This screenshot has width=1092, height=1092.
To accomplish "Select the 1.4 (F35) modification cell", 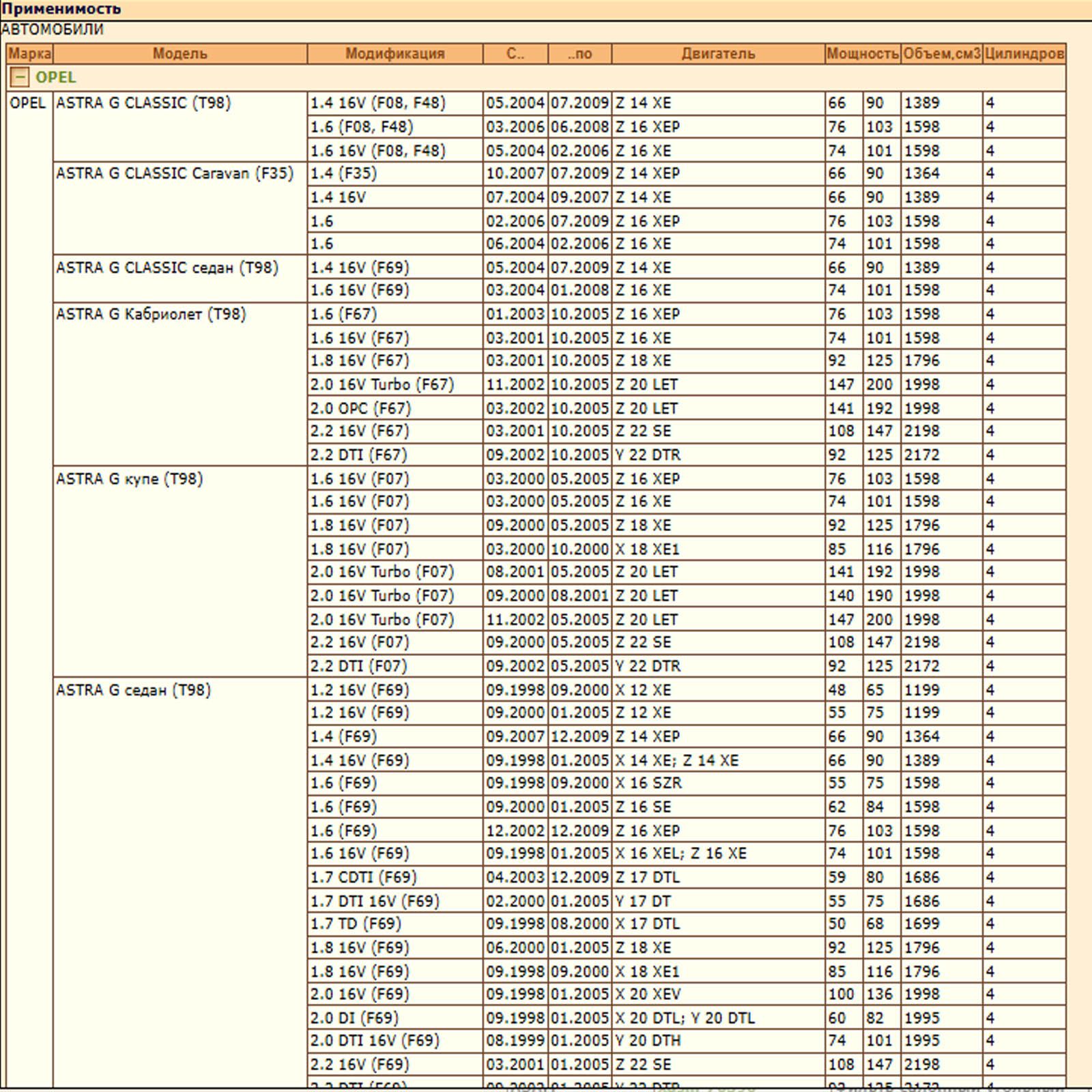I will [343, 173].
